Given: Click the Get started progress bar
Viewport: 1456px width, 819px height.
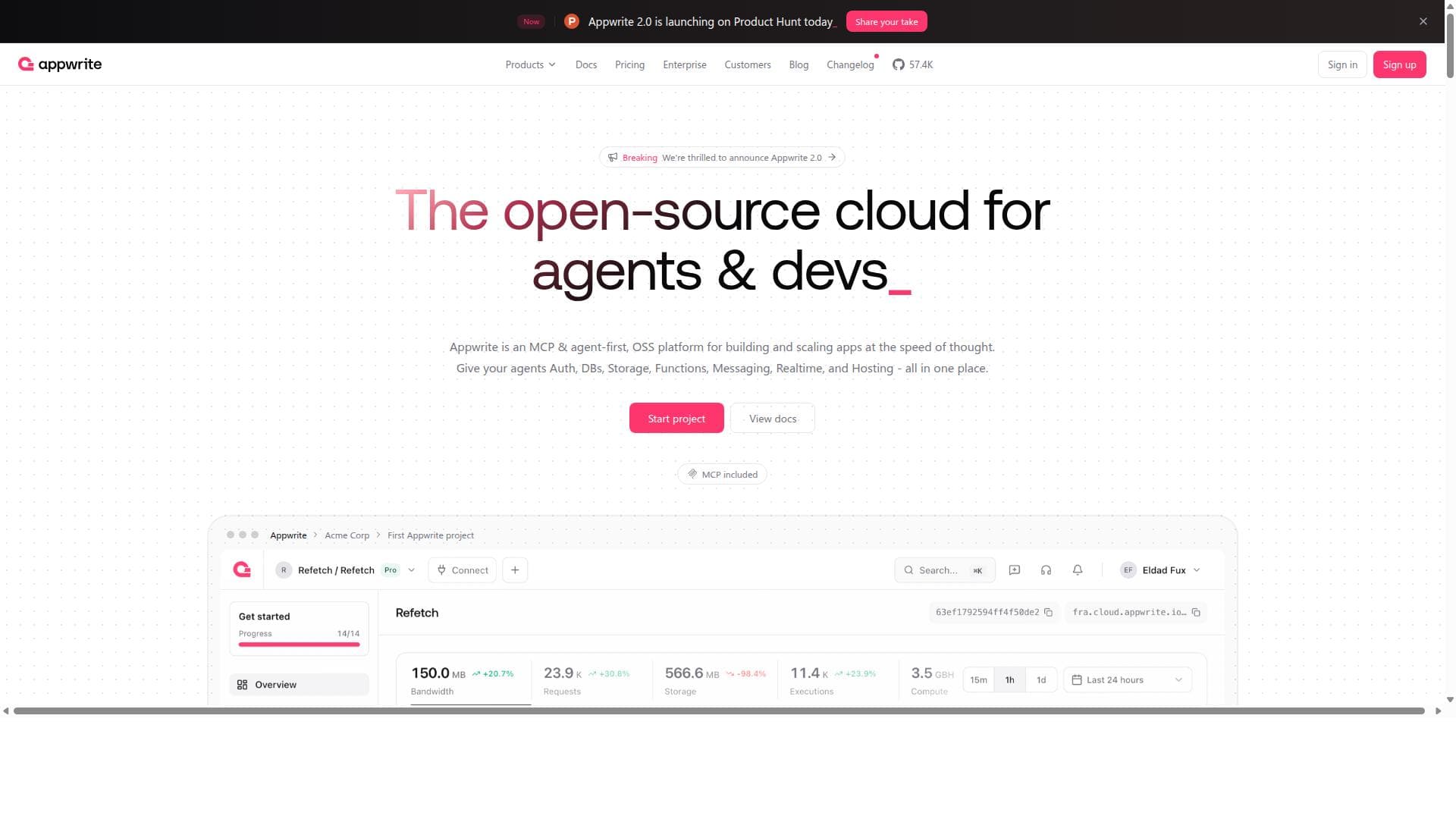Looking at the screenshot, I should point(299,645).
